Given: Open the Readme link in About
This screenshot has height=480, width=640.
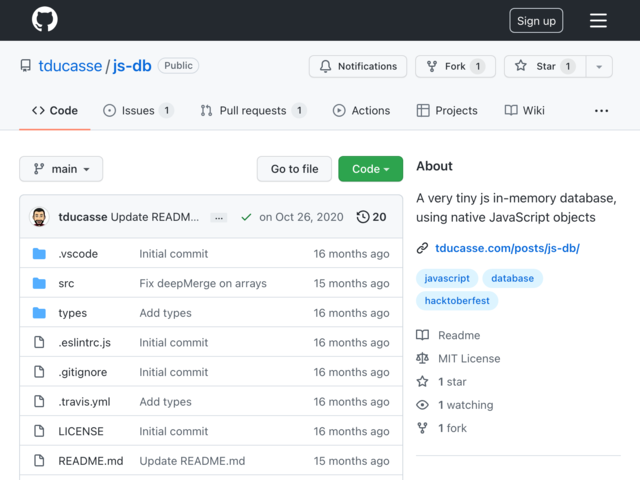Looking at the screenshot, I should click(459, 335).
